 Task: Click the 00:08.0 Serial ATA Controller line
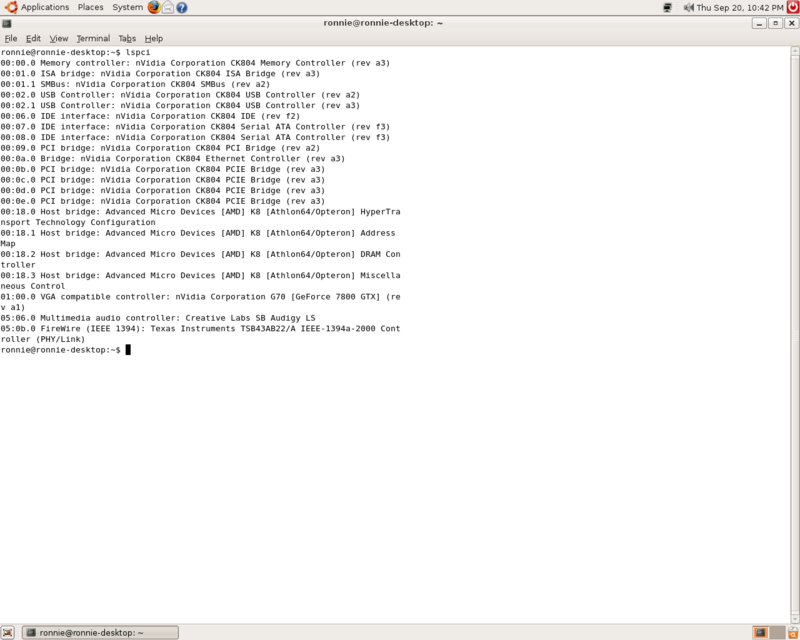coord(195,137)
